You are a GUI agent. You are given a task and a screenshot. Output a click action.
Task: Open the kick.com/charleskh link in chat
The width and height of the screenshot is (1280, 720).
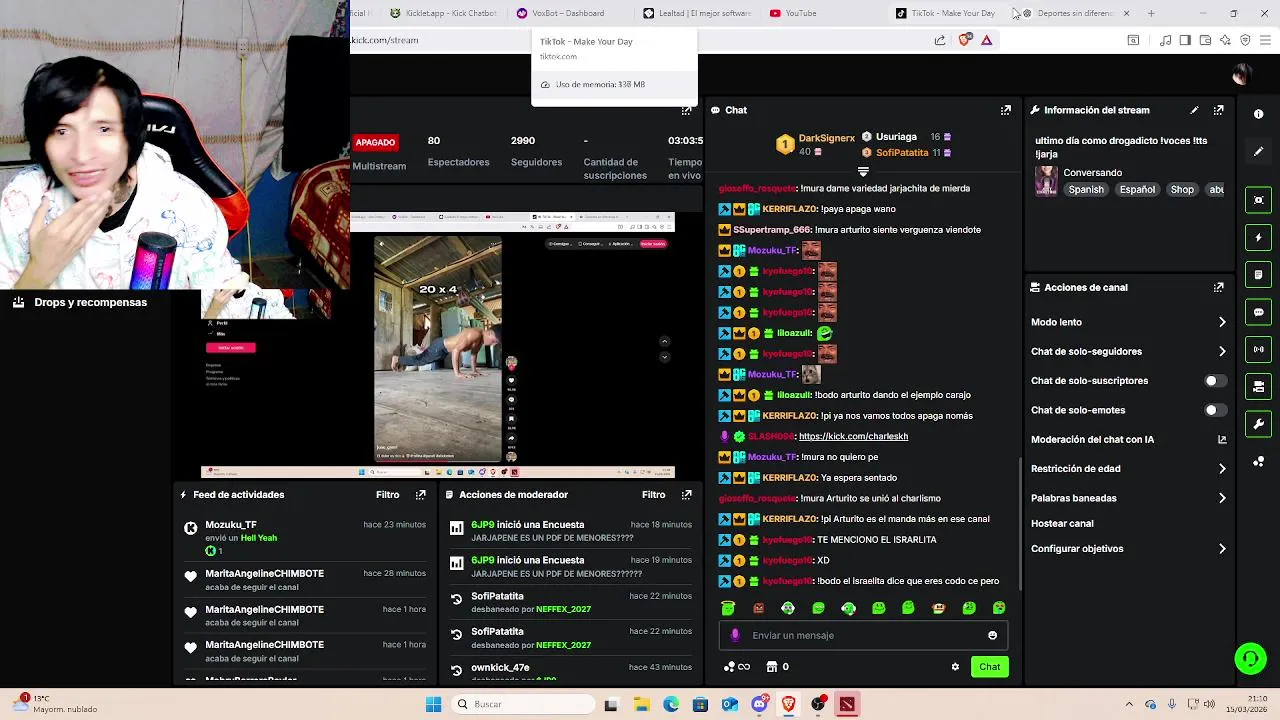tap(853, 437)
